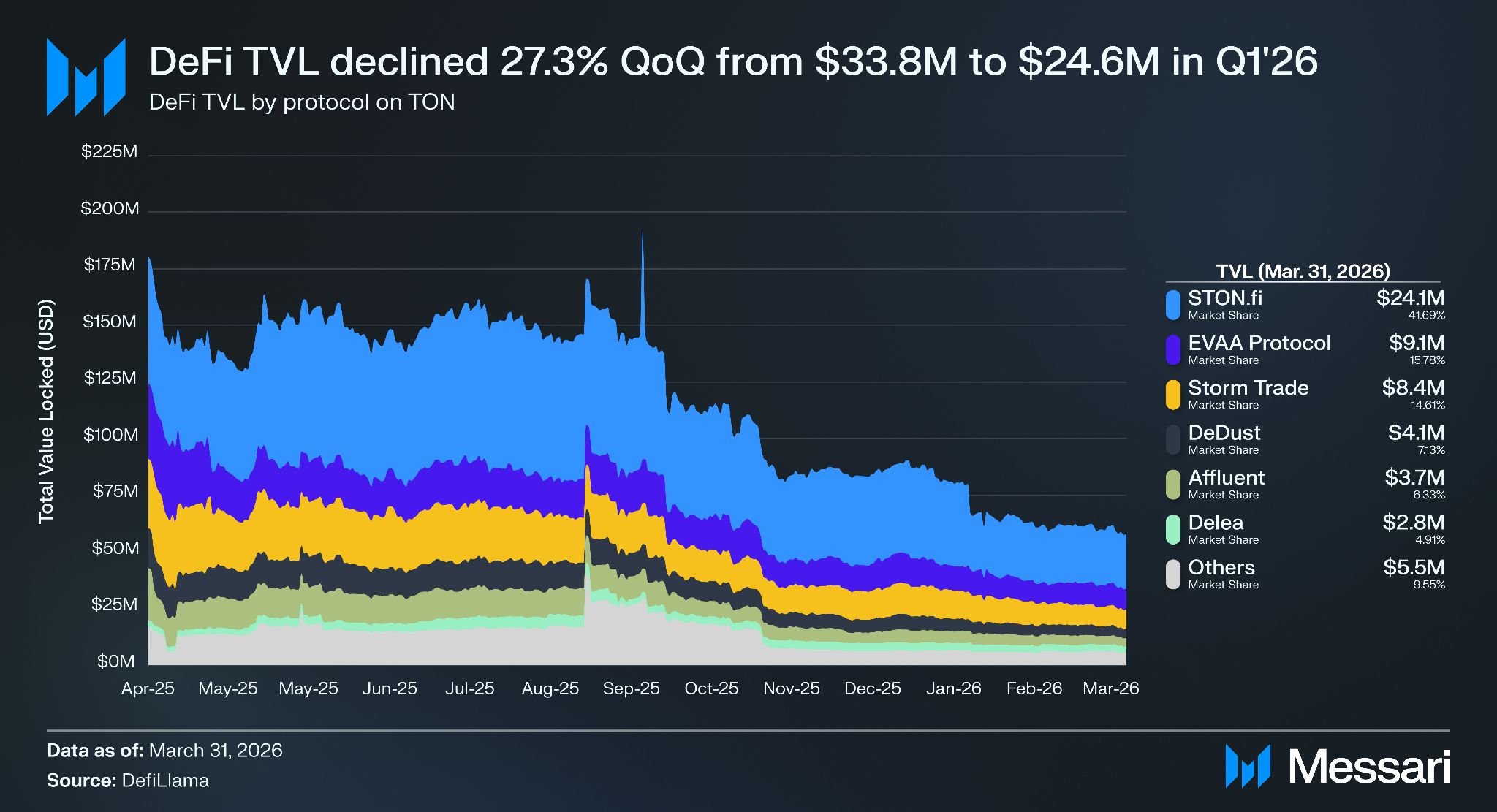Click the September 2025 TVL spike peak
This screenshot has width=1497, height=812.
tap(643, 234)
